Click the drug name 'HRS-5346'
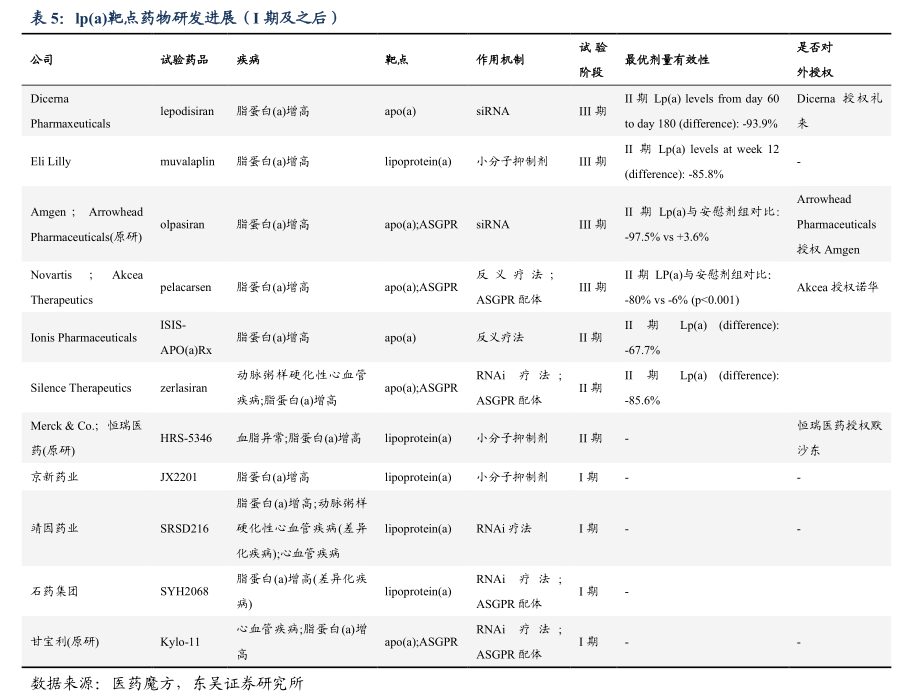The width and height of the screenshot is (913, 696). tap(186, 438)
